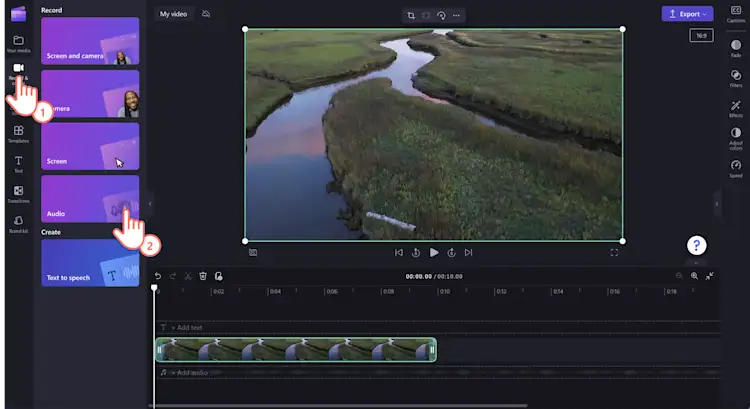Click Add audio on the timeline
Screen dimensions: 750x409
coord(189,372)
